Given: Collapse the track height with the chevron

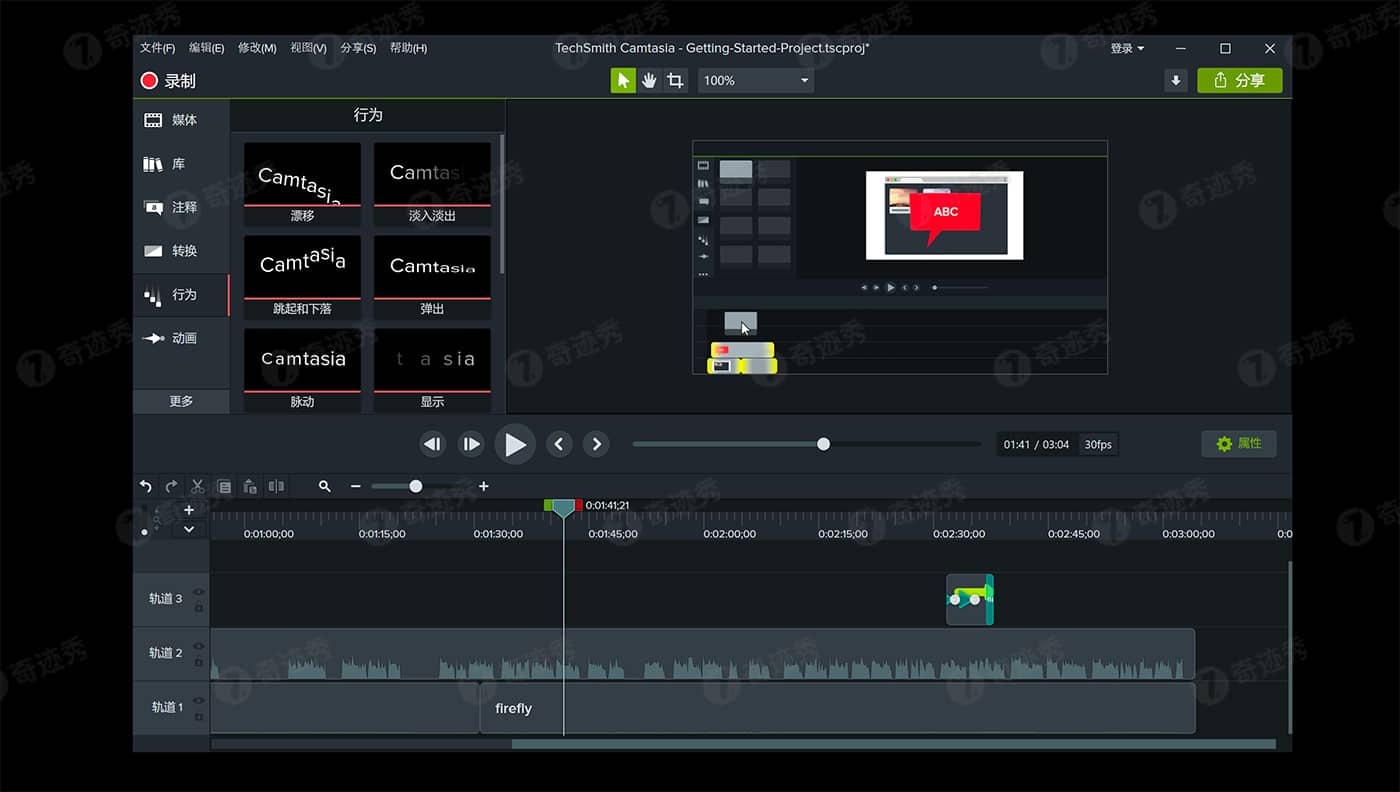Looking at the screenshot, I should [189, 529].
